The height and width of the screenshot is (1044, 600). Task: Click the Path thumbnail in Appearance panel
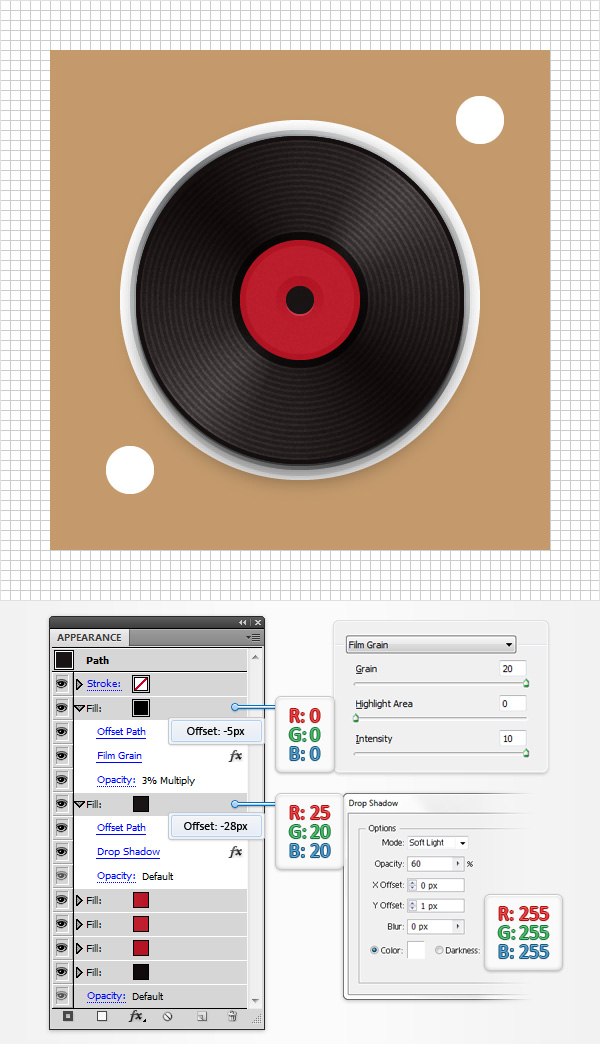(x=64, y=660)
